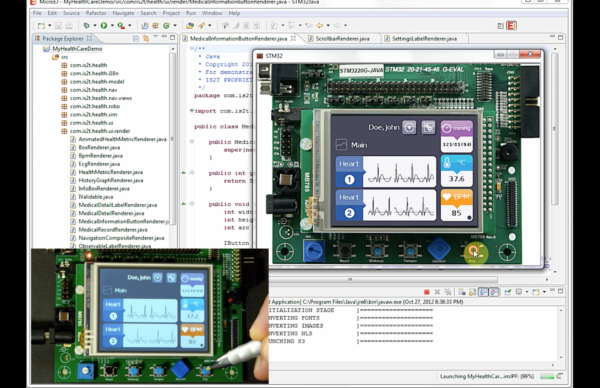Open the New Class dropdown arrow

click(175, 26)
